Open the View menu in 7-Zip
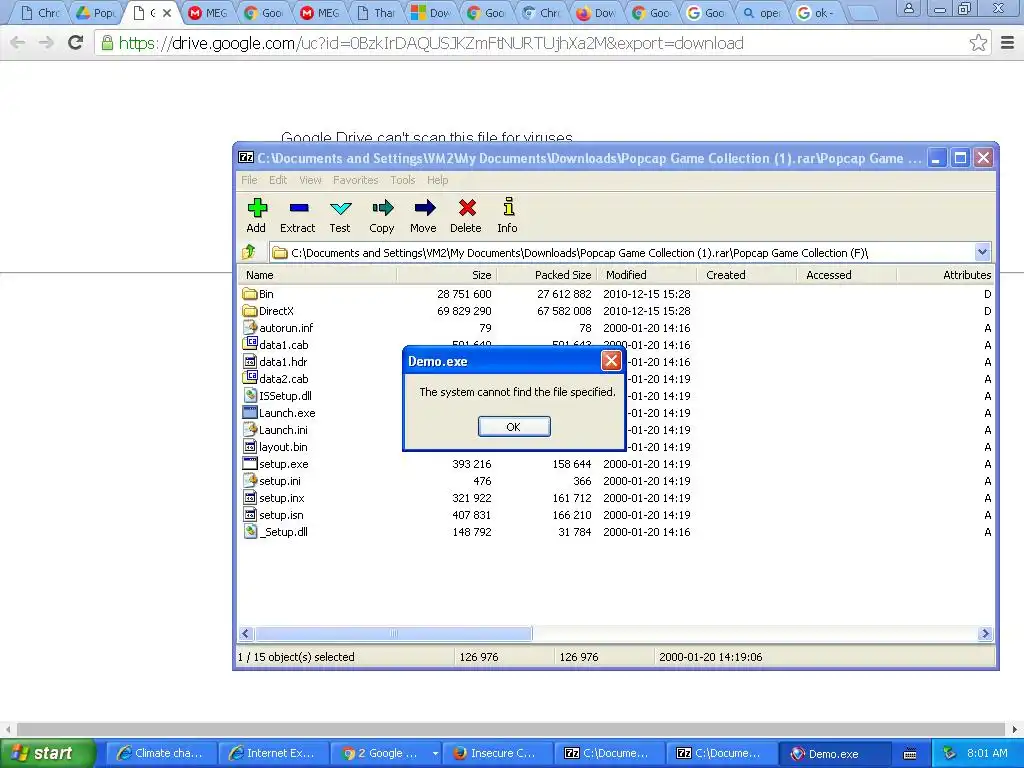The height and width of the screenshot is (768, 1024). pos(310,180)
